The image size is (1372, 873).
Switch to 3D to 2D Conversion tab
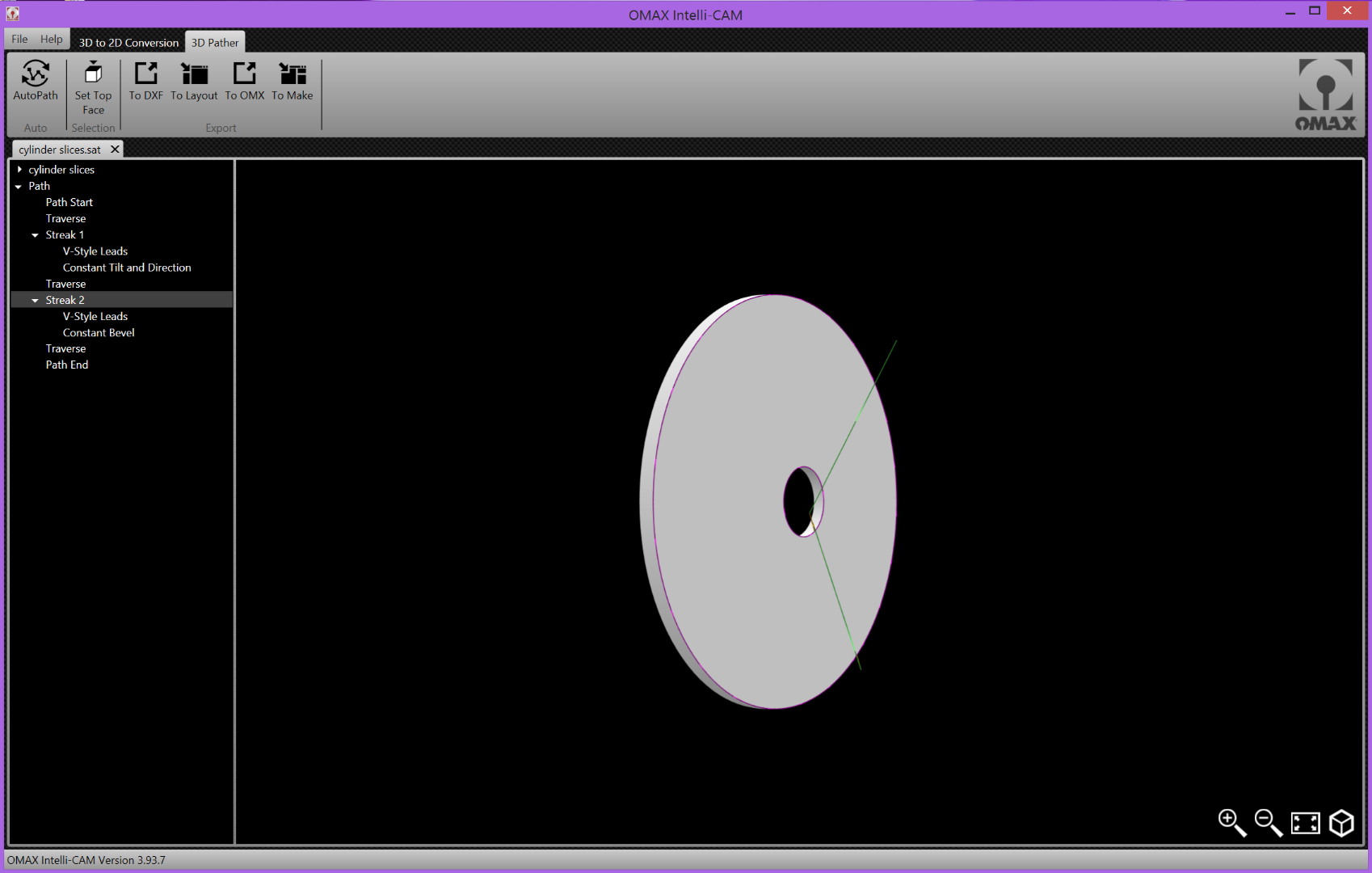(x=128, y=42)
